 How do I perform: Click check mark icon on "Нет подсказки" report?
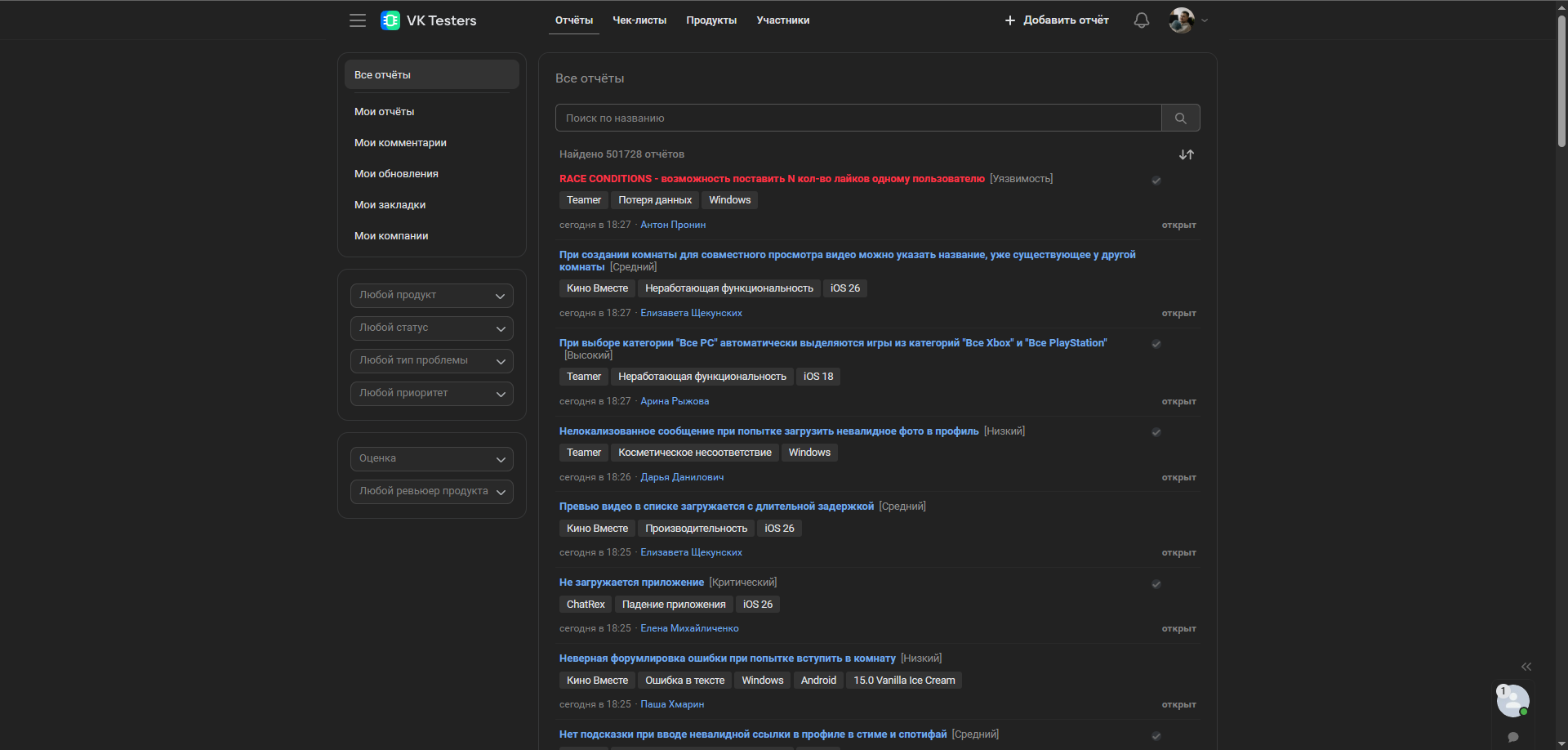tap(1156, 736)
